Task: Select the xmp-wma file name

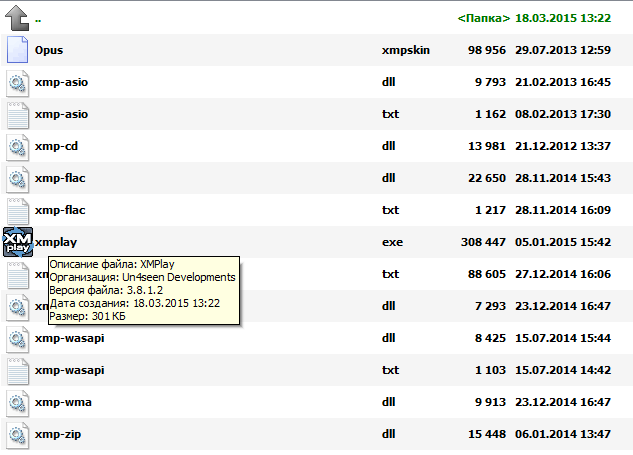Action: tap(63, 402)
